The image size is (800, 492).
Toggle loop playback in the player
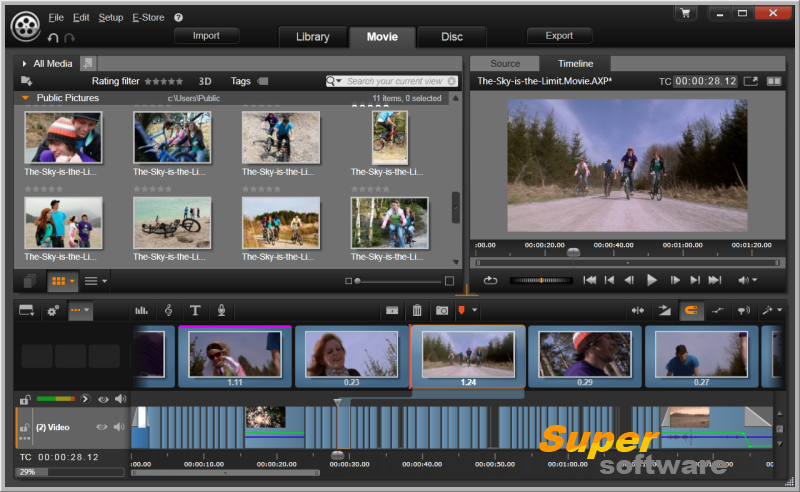click(490, 281)
